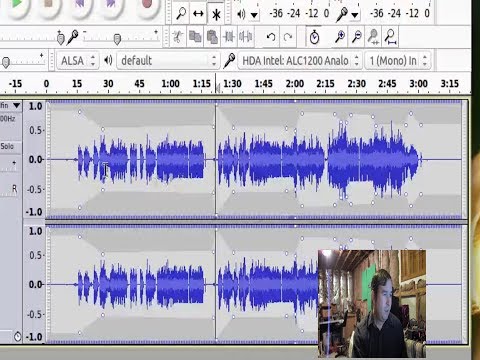Click 2:30 on the timeline ruler
Screen dimensions: 480x360
coord(357,83)
